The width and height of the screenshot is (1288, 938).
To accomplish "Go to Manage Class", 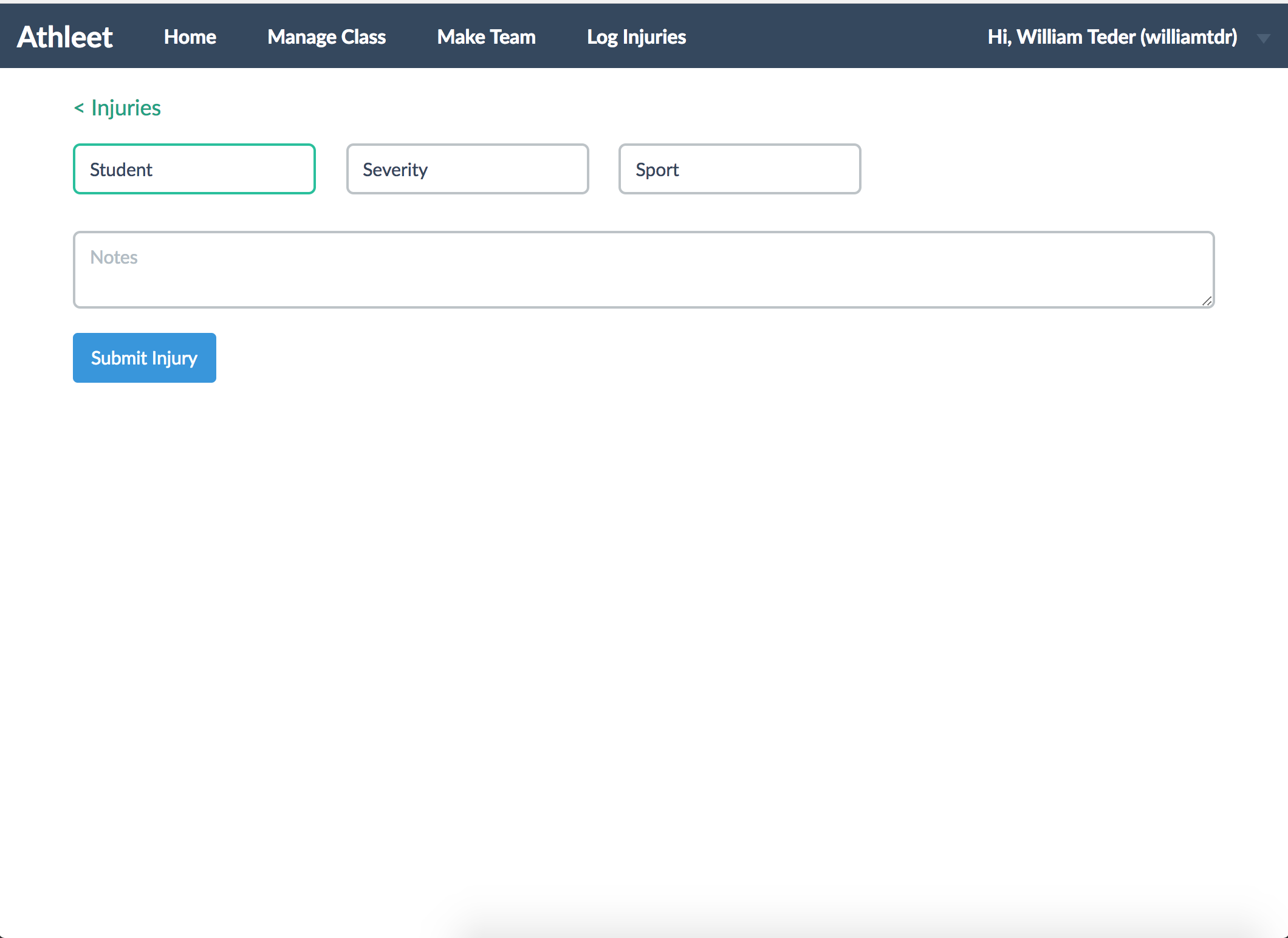I will (326, 37).
